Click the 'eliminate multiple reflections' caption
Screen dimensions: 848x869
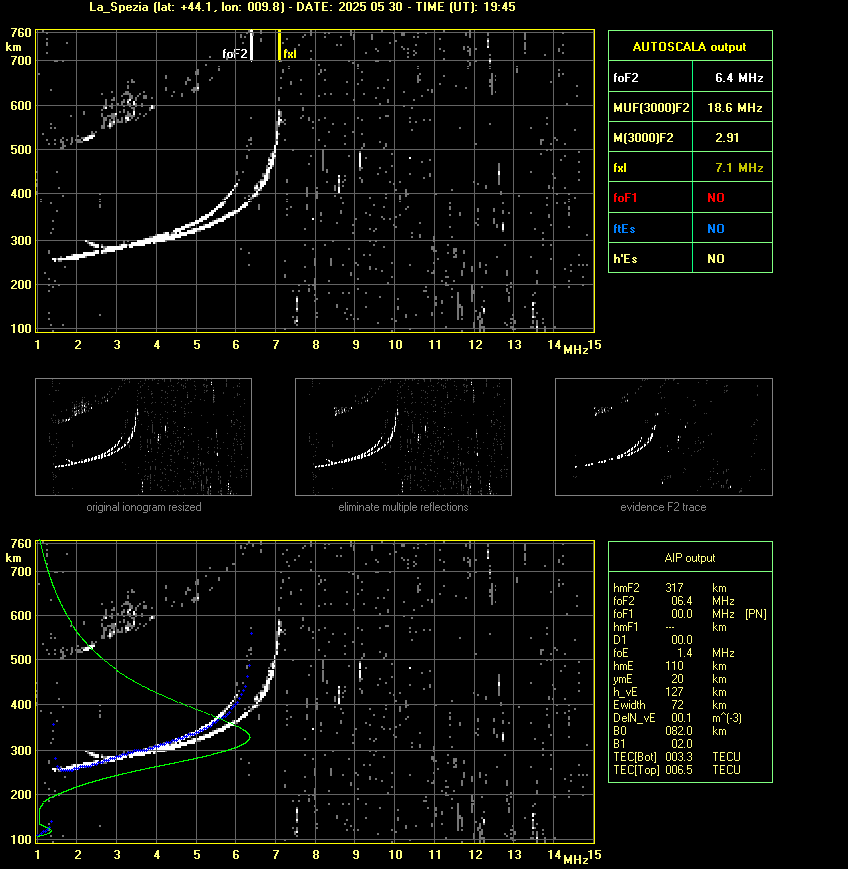click(403, 507)
